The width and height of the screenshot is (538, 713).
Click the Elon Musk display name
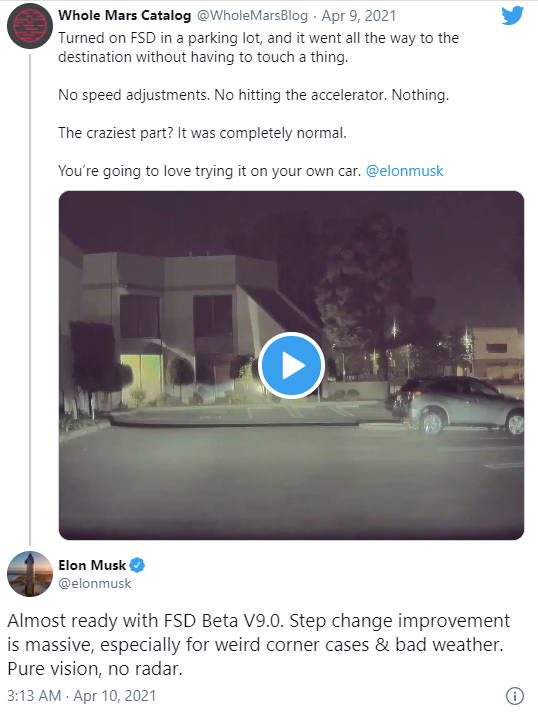pos(92,565)
